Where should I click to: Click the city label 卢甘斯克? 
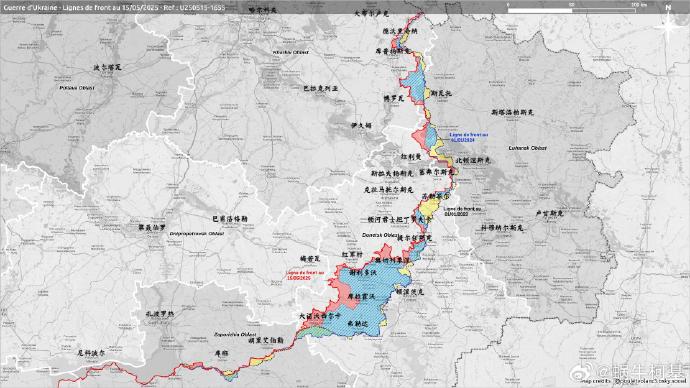550,213
